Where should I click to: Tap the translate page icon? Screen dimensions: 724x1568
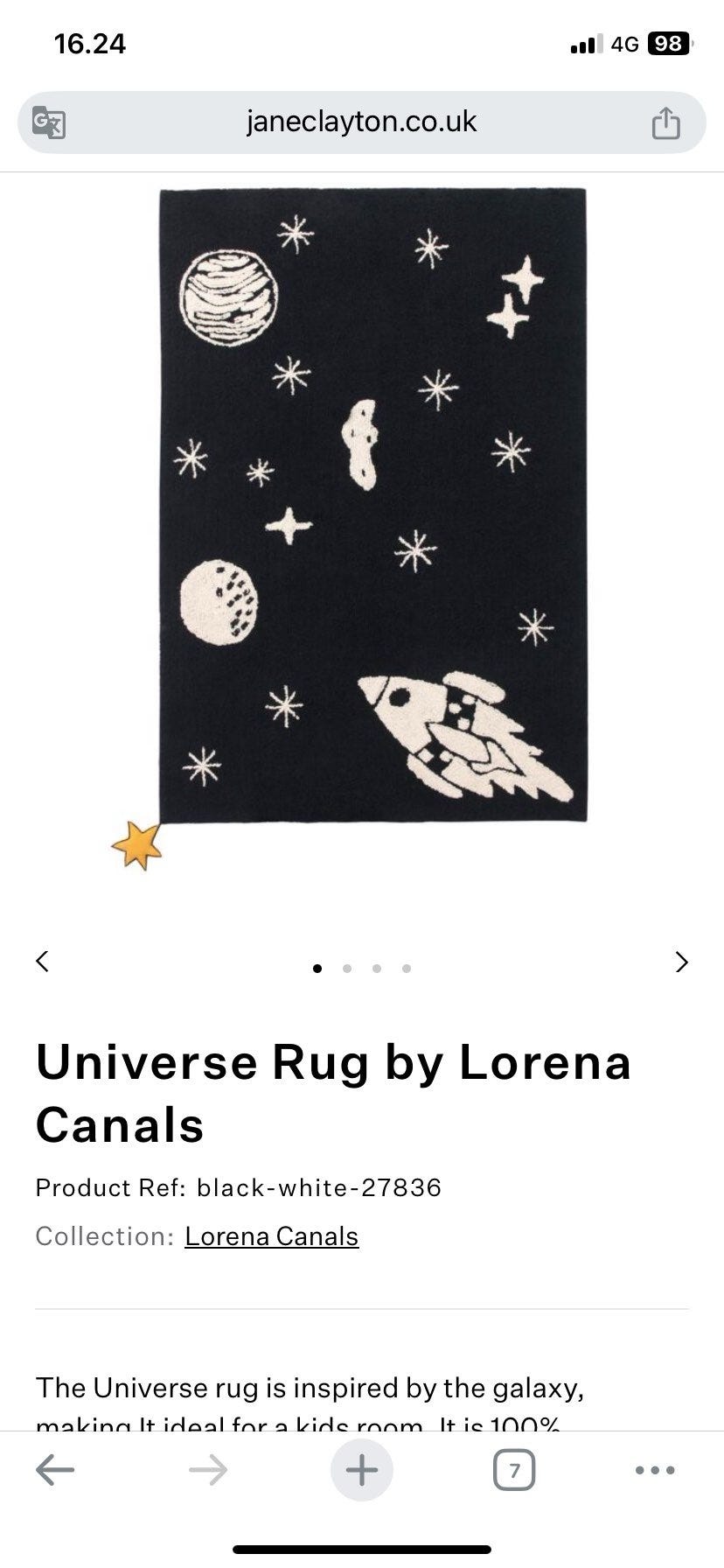48,122
